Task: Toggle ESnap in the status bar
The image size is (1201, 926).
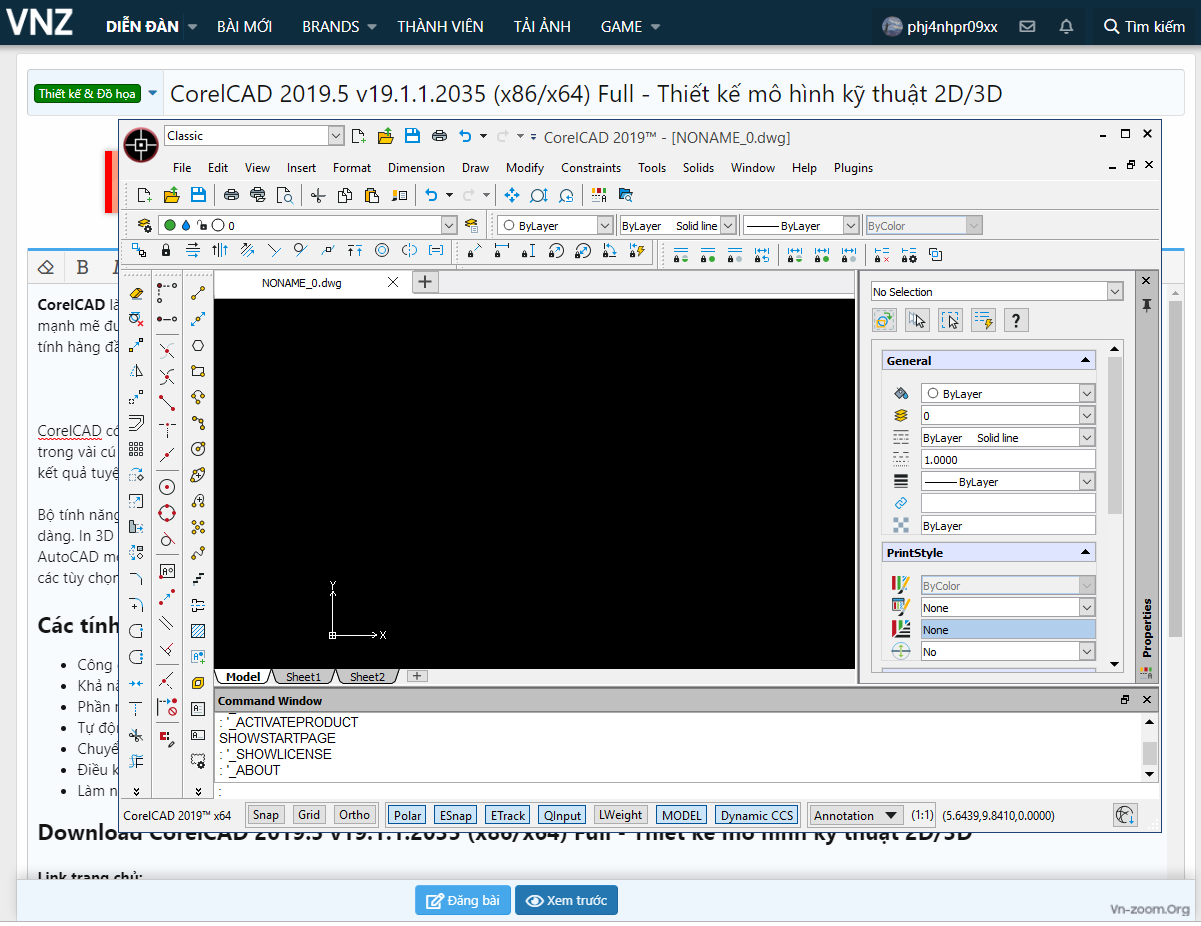Action: pos(456,815)
